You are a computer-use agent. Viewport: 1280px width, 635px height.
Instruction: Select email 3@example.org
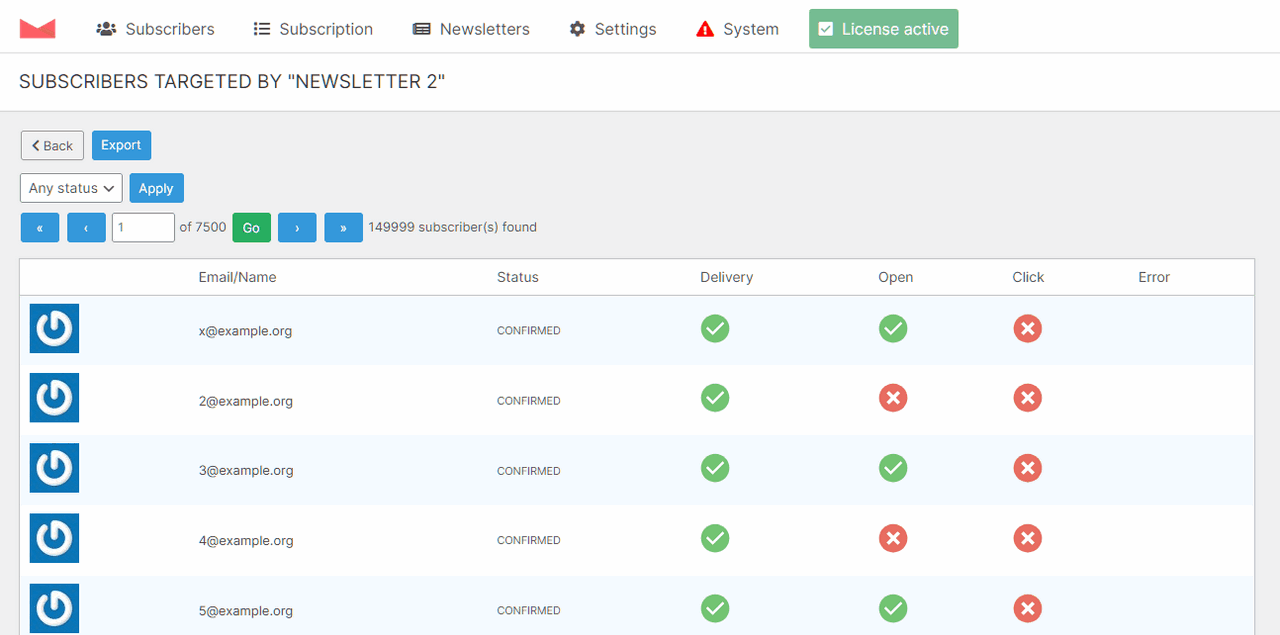[245, 471]
